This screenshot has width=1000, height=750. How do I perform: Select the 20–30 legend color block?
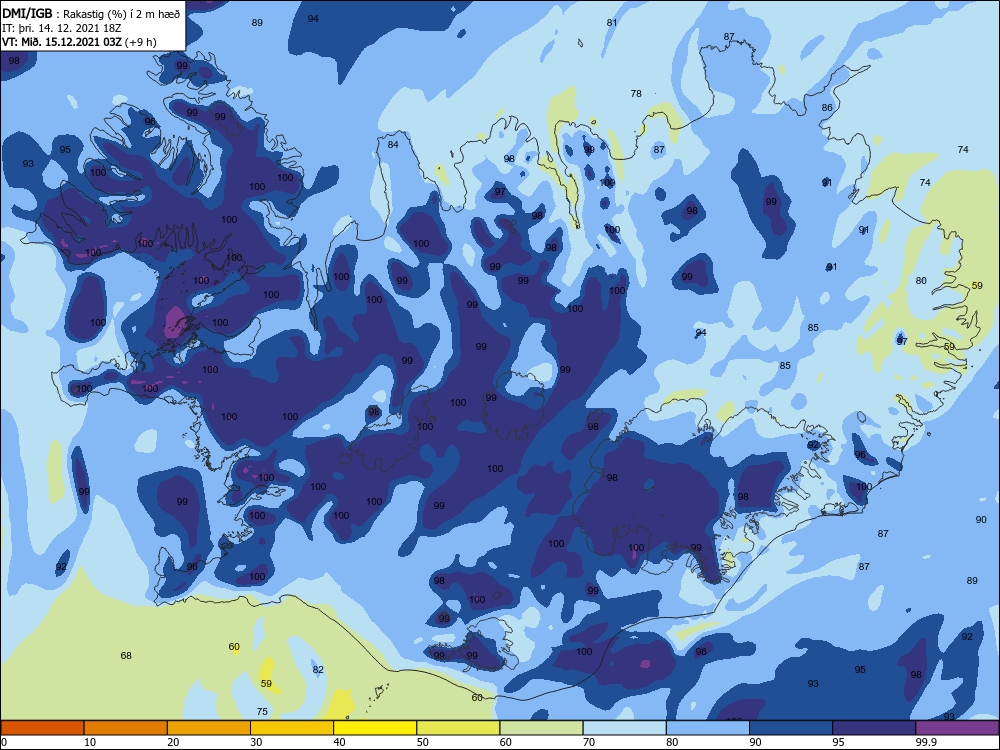pos(209,728)
